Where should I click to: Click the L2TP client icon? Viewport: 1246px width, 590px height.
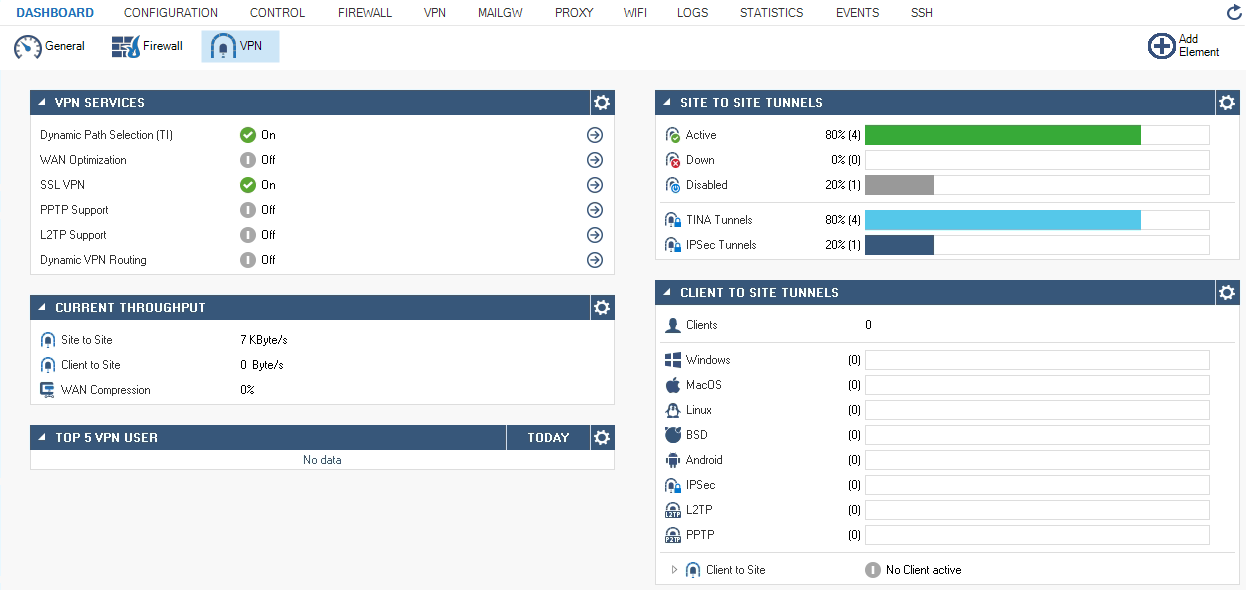(x=673, y=510)
